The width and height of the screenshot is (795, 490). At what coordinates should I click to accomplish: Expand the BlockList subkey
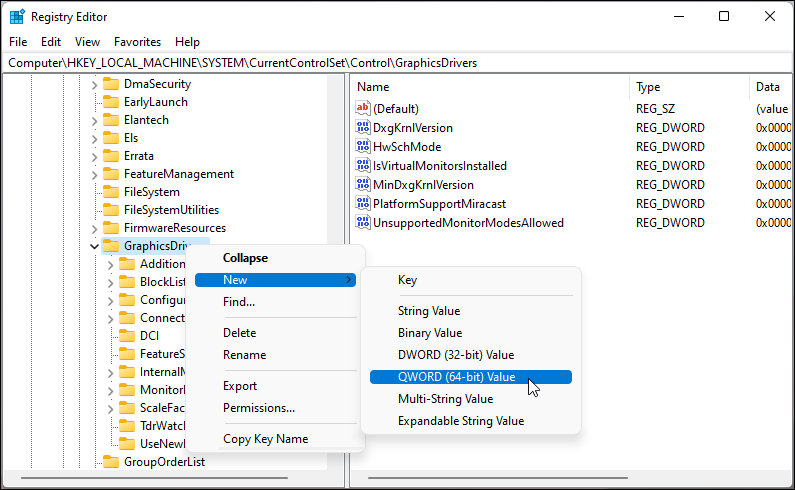111,283
